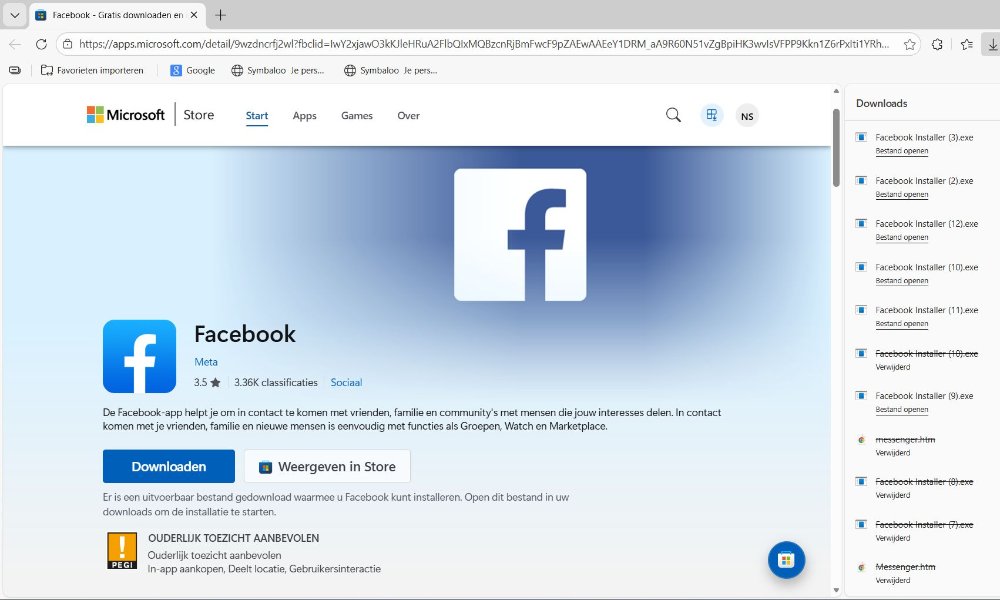The height and width of the screenshot is (600, 1000).
Task: Click the Microsoft logo in header
Action: tap(125, 115)
